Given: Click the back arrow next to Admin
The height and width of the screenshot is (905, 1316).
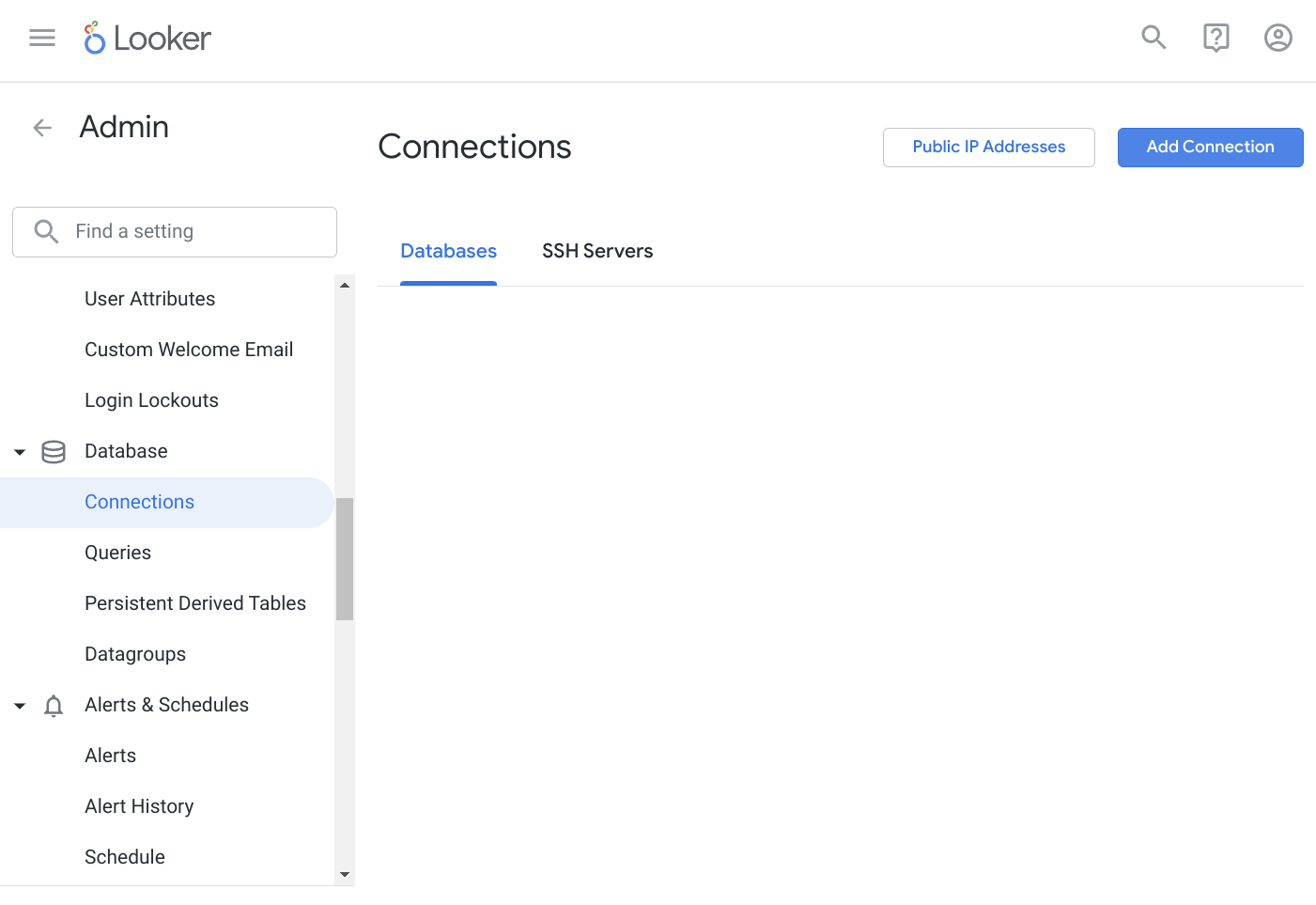Looking at the screenshot, I should pyautogui.click(x=41, y=128).
